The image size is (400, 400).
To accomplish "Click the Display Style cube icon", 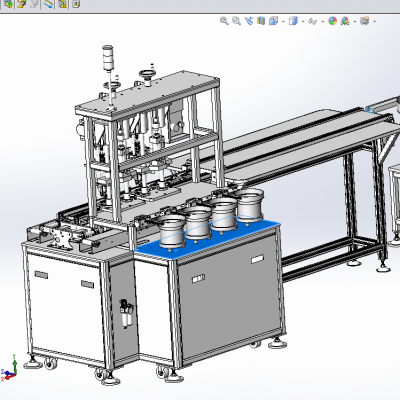I will point(293,21).
